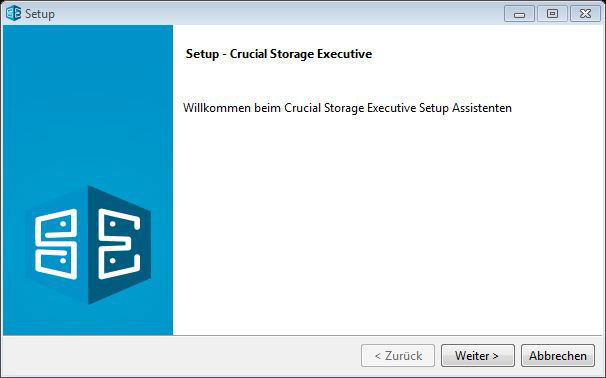
Task: Continue with the Weiter button
Action: [x=478, y=356]
